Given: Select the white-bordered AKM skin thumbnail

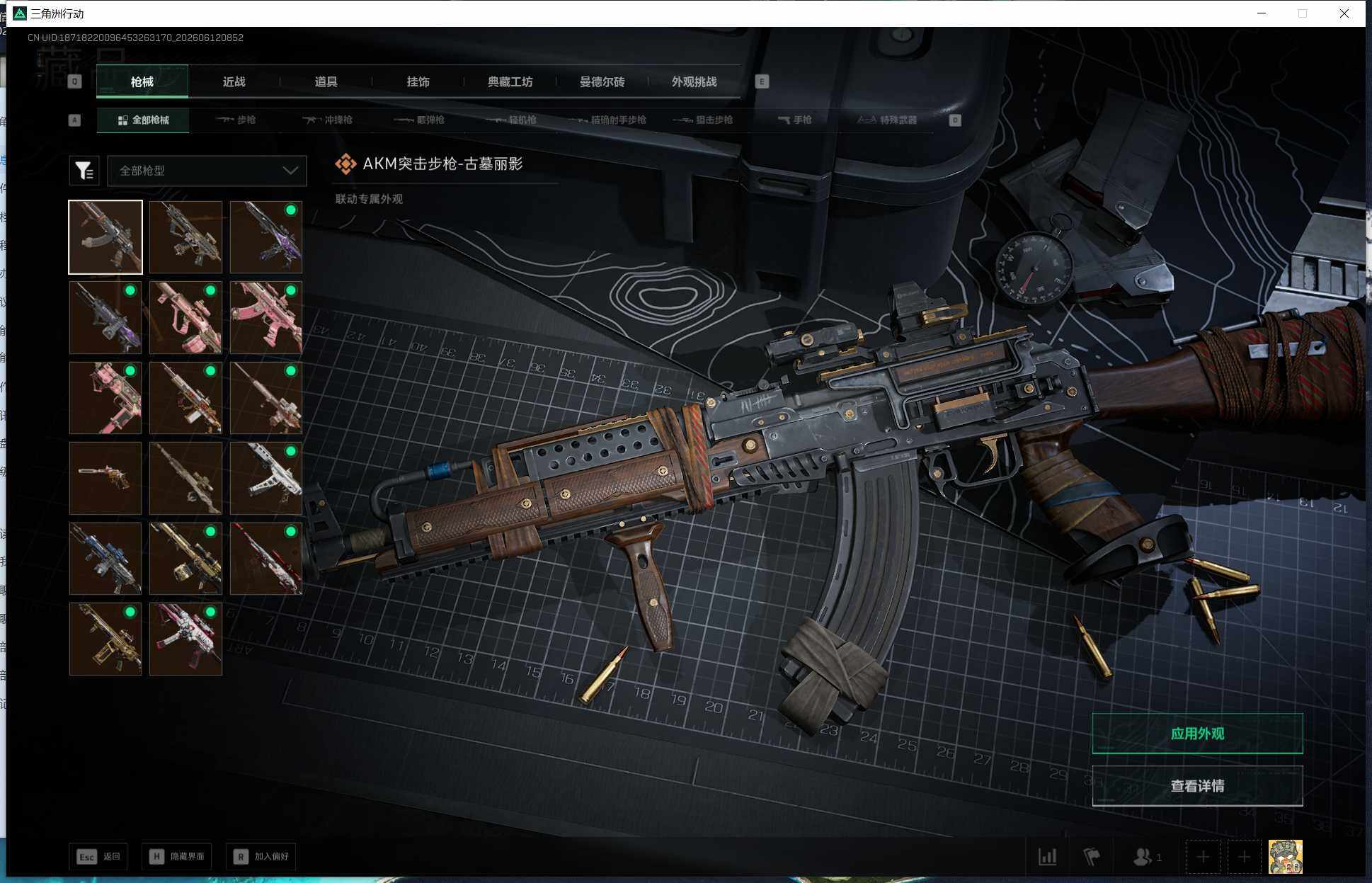Looking at the screenshot, I should pos(105,237).
